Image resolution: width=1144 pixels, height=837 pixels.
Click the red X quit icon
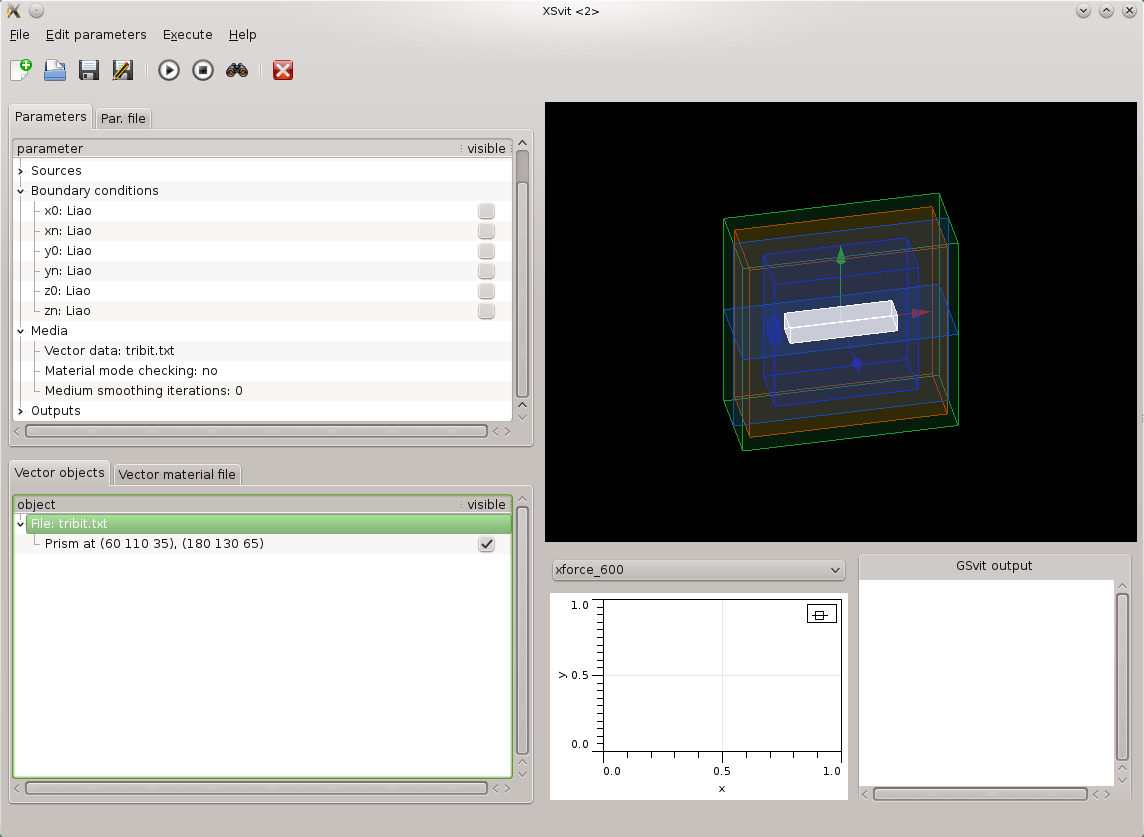(x=283, y=70)
